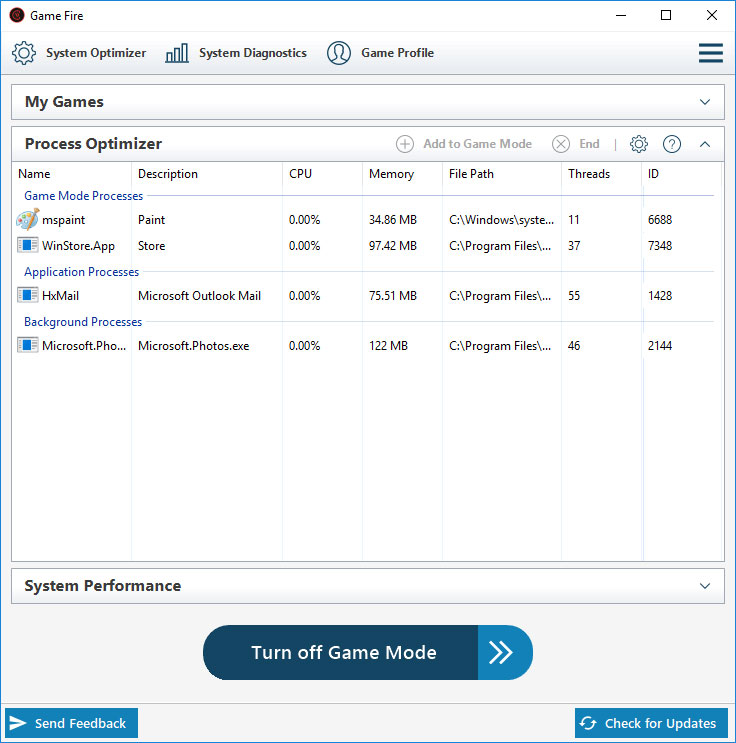Click thread count 46
Screen dimensions: 736x743
(574, 345)
